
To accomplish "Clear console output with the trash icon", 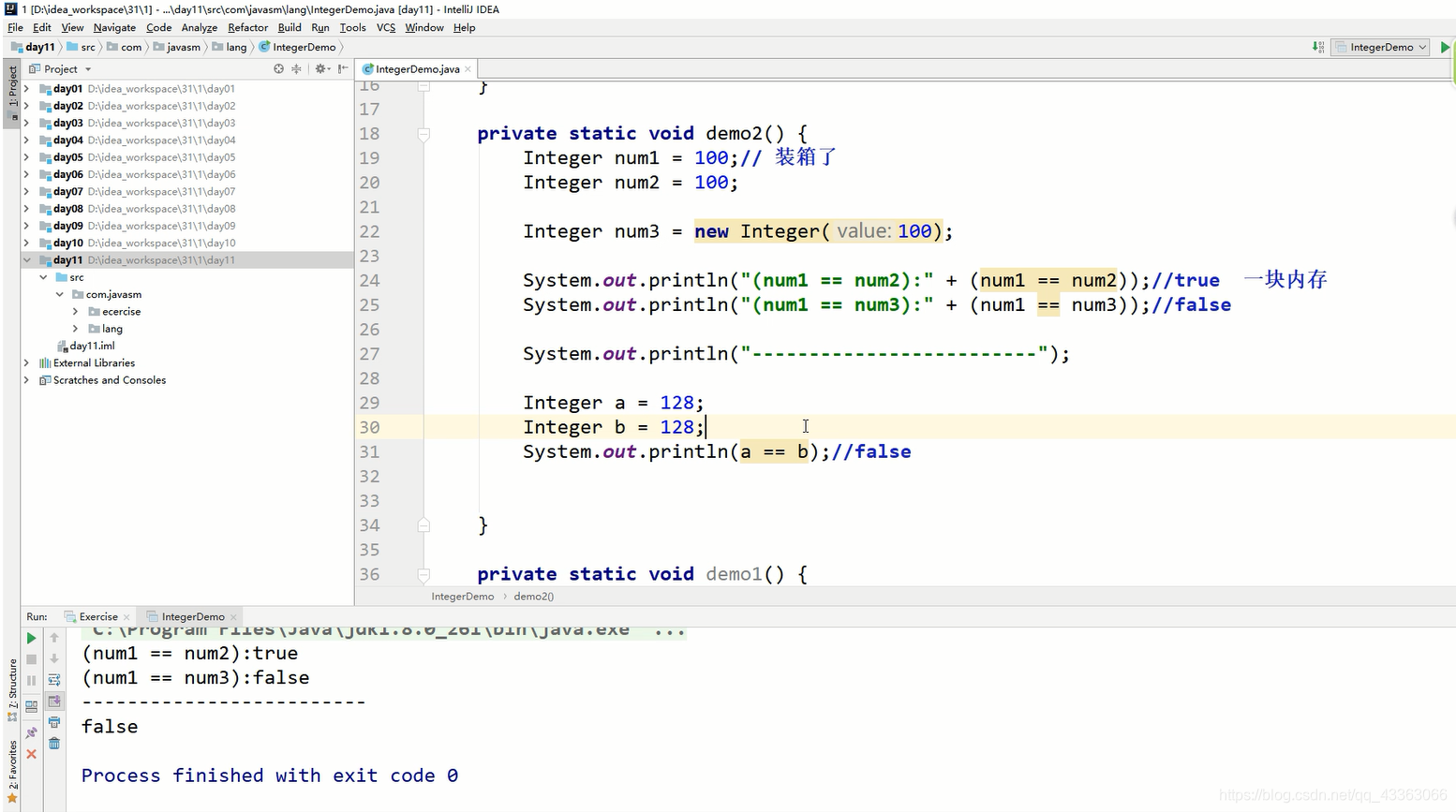I will click(x=54, y=744).
